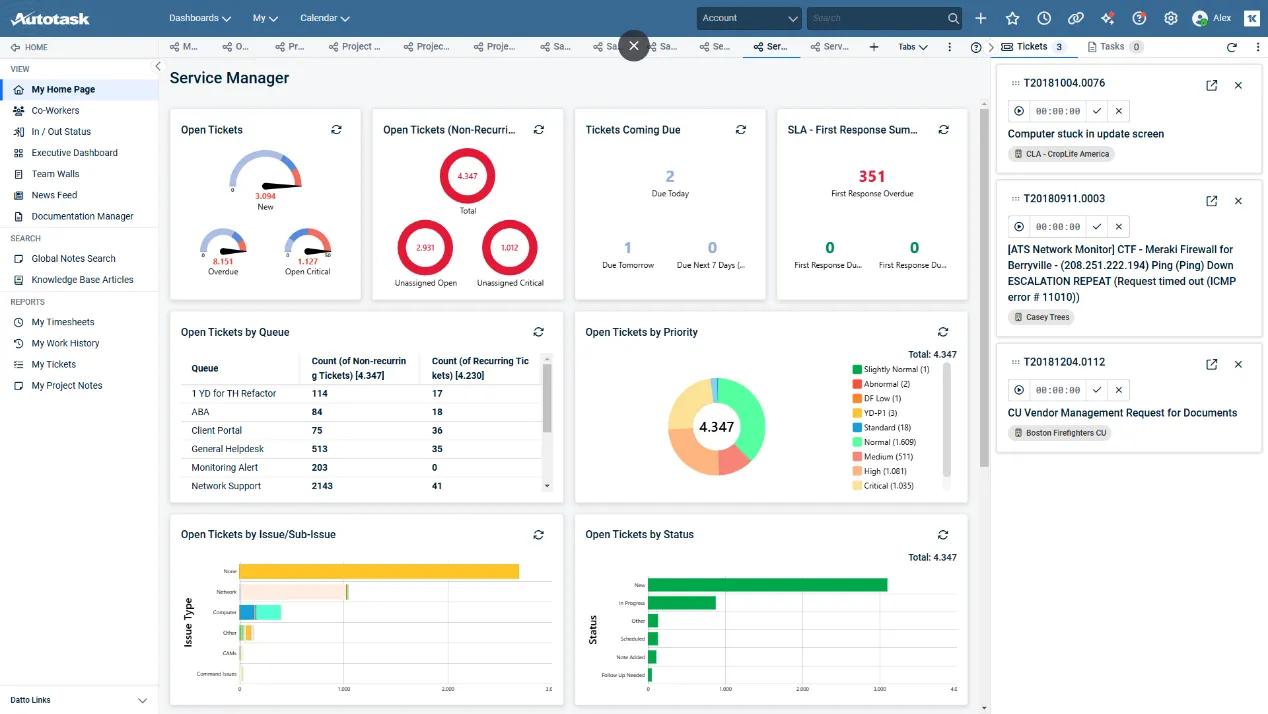Open the Calendar menu
This screenshot has width=1268, height=714.
pos(325,18)
